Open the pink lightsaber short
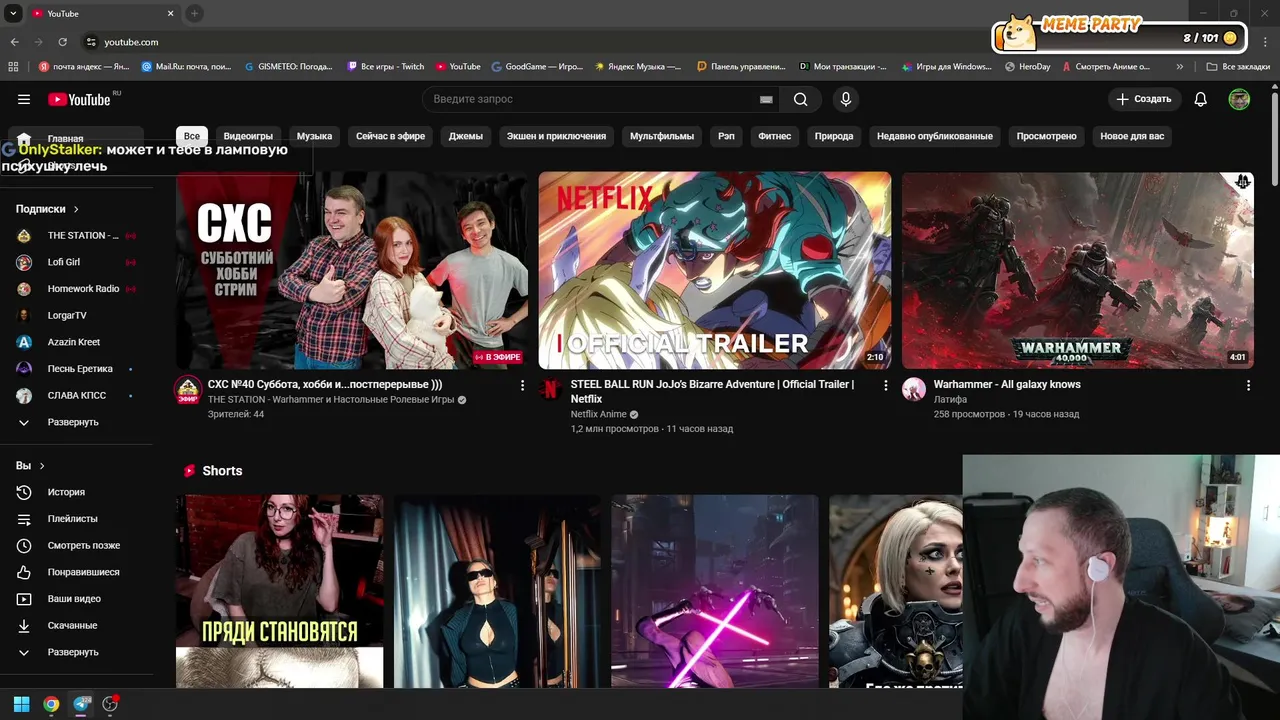1280x720 pixels. [715, 591]
